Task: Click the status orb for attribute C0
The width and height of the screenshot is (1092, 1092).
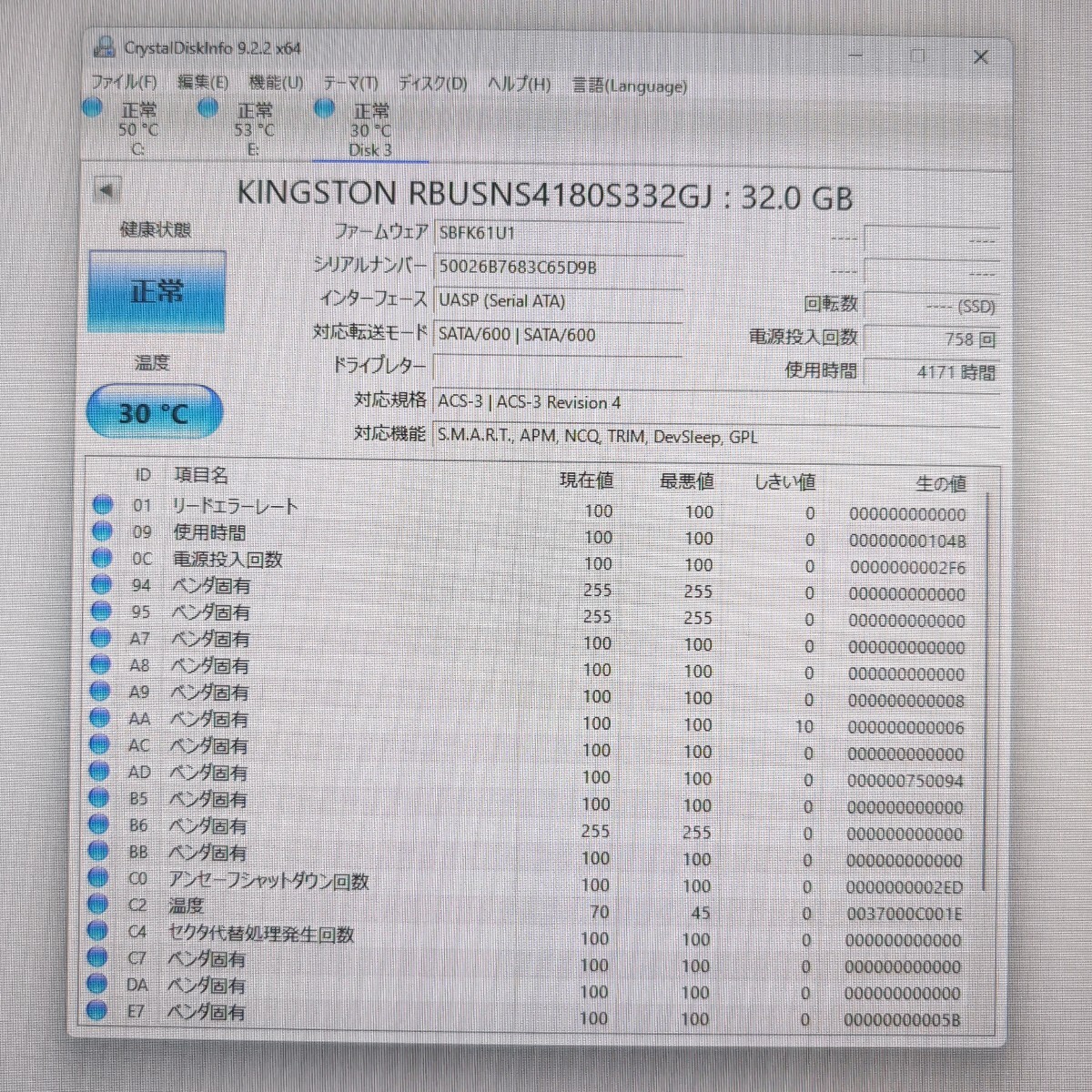Action: pos(98,878)
